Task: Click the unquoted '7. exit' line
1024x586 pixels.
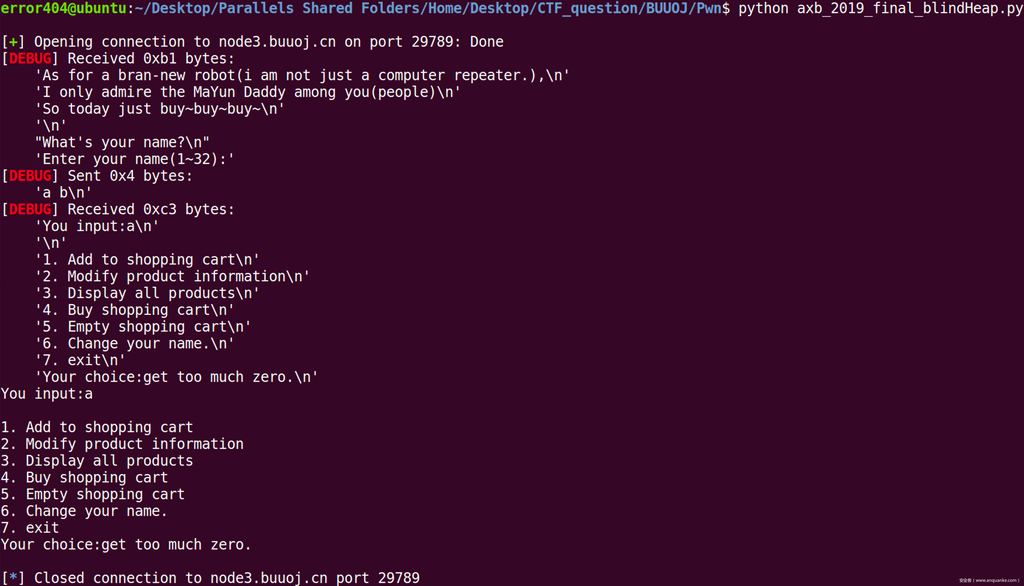Action: click(30, 528)
